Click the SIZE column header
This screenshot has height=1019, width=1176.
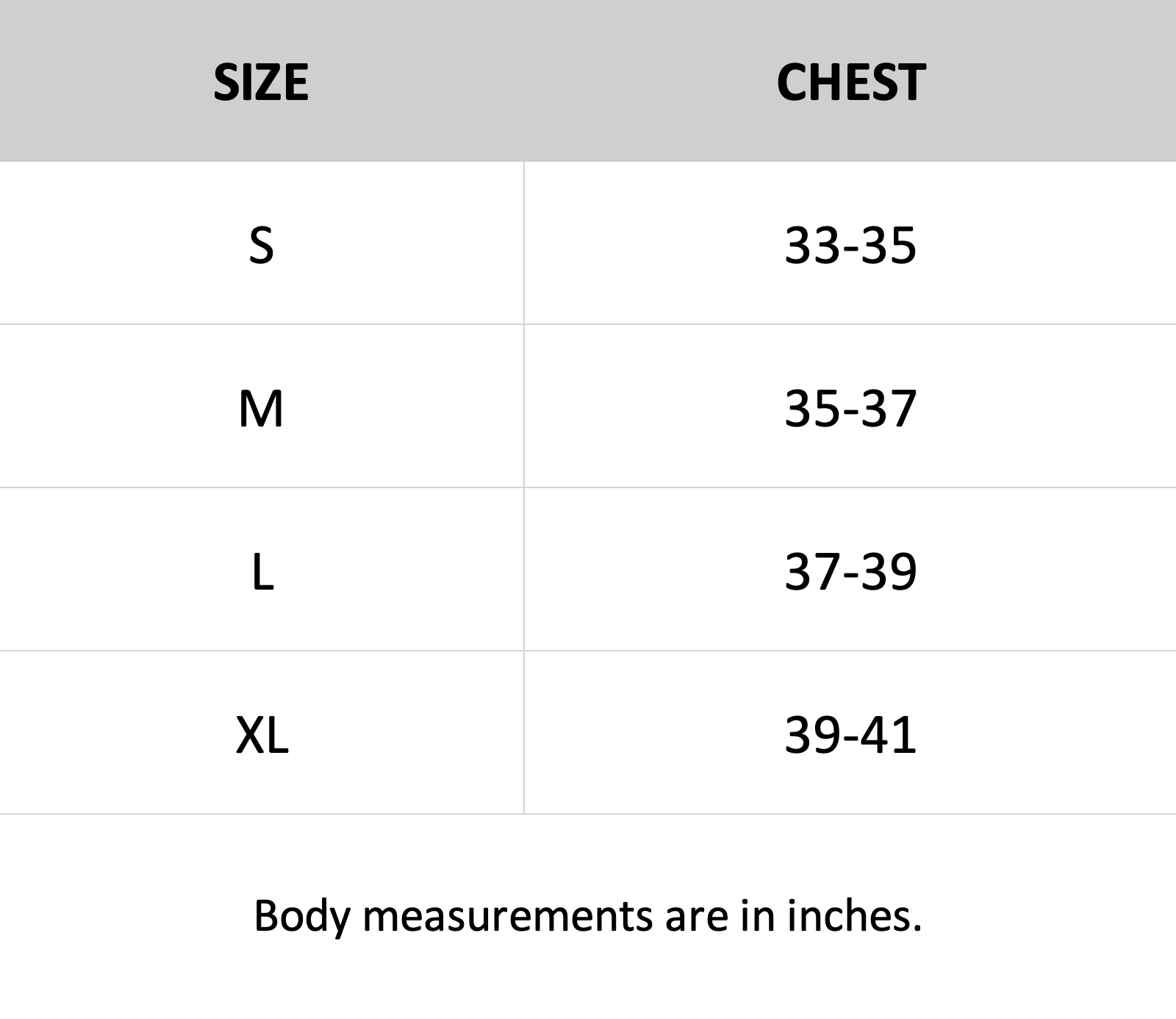coord(261,82)
